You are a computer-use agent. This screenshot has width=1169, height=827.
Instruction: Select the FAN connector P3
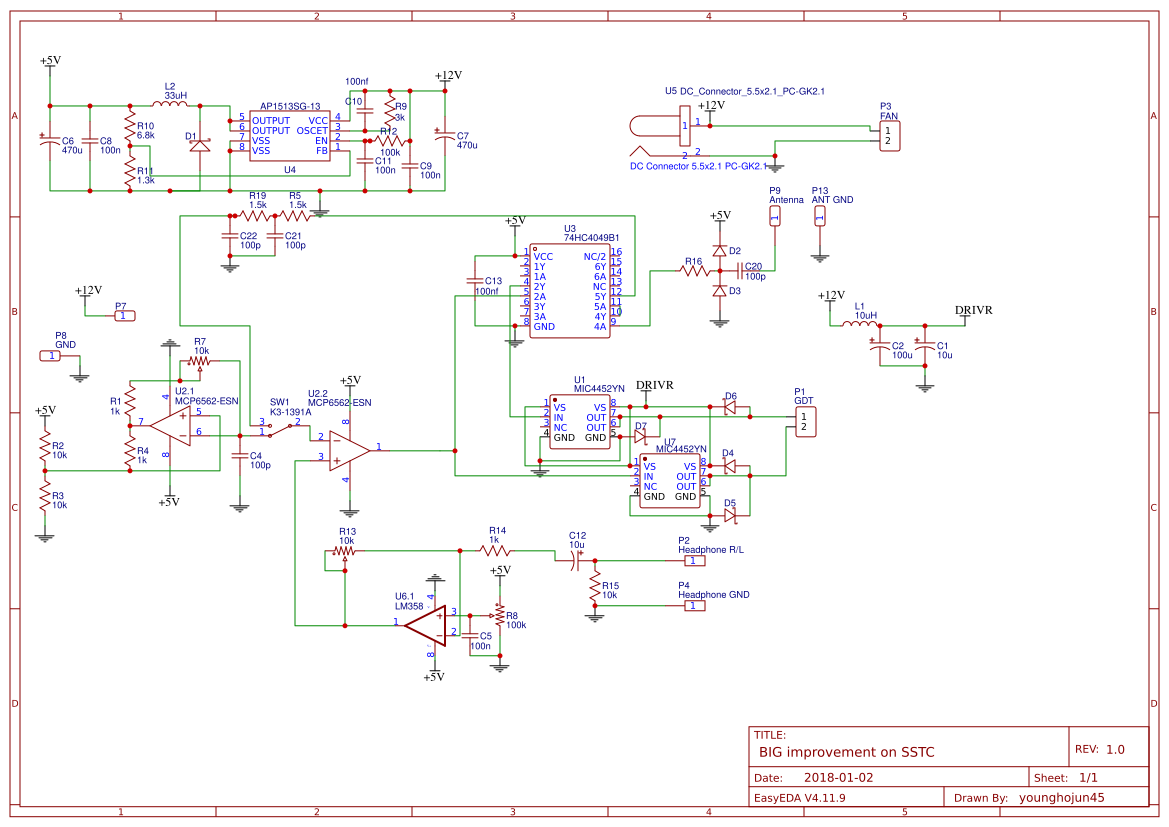(890, 135)
